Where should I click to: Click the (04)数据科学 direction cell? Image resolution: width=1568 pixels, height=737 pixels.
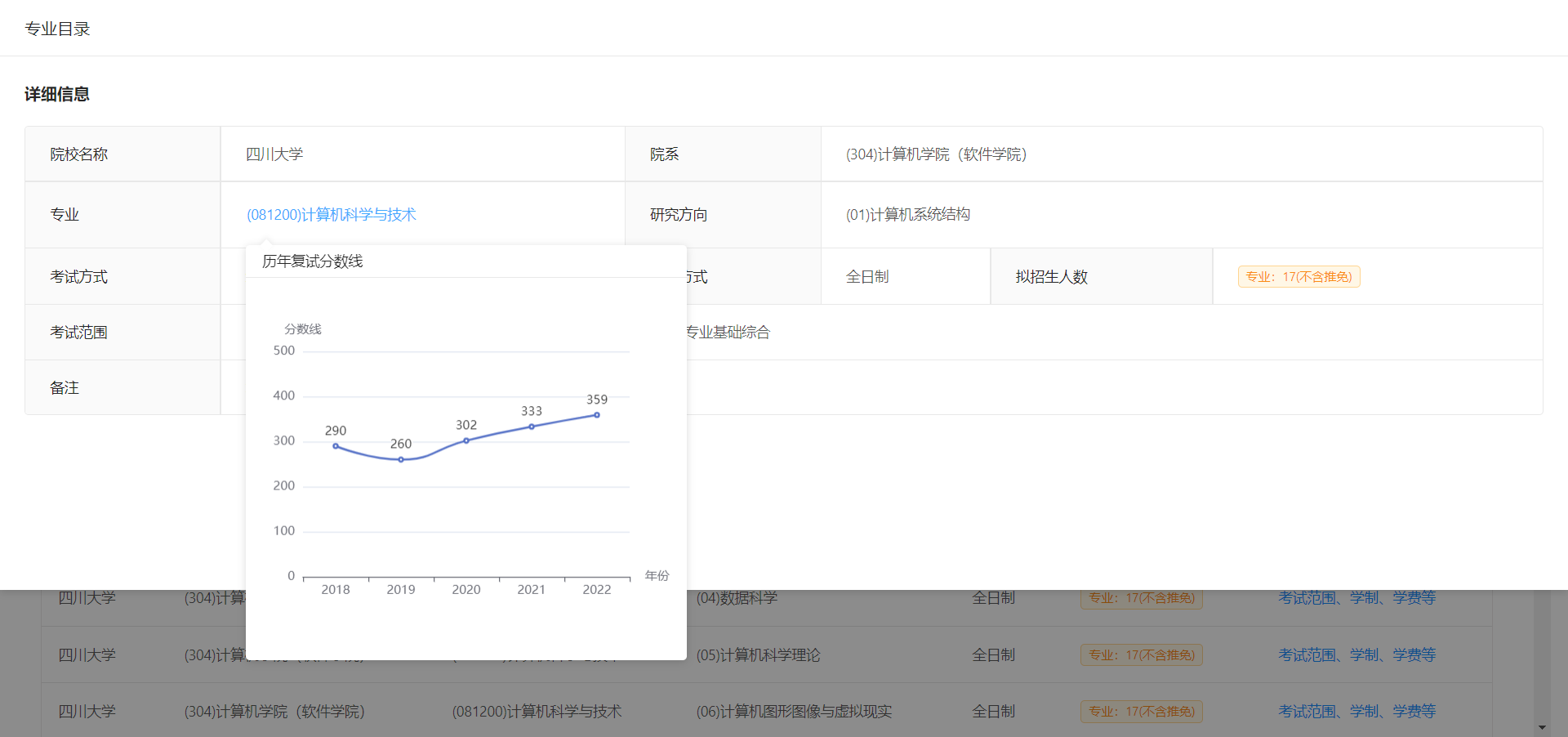click(737, 598)
